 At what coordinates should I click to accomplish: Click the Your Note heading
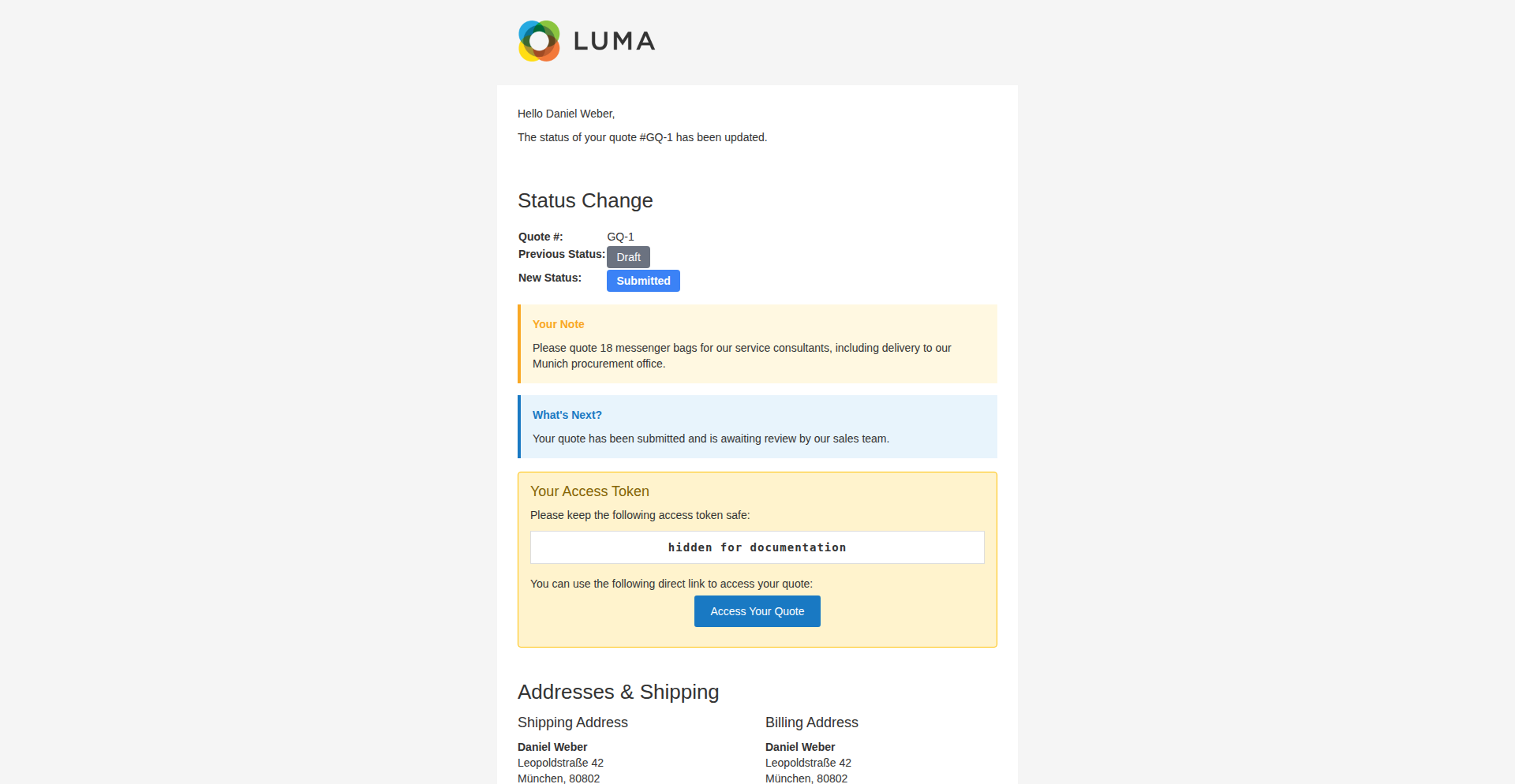point(559,324)
